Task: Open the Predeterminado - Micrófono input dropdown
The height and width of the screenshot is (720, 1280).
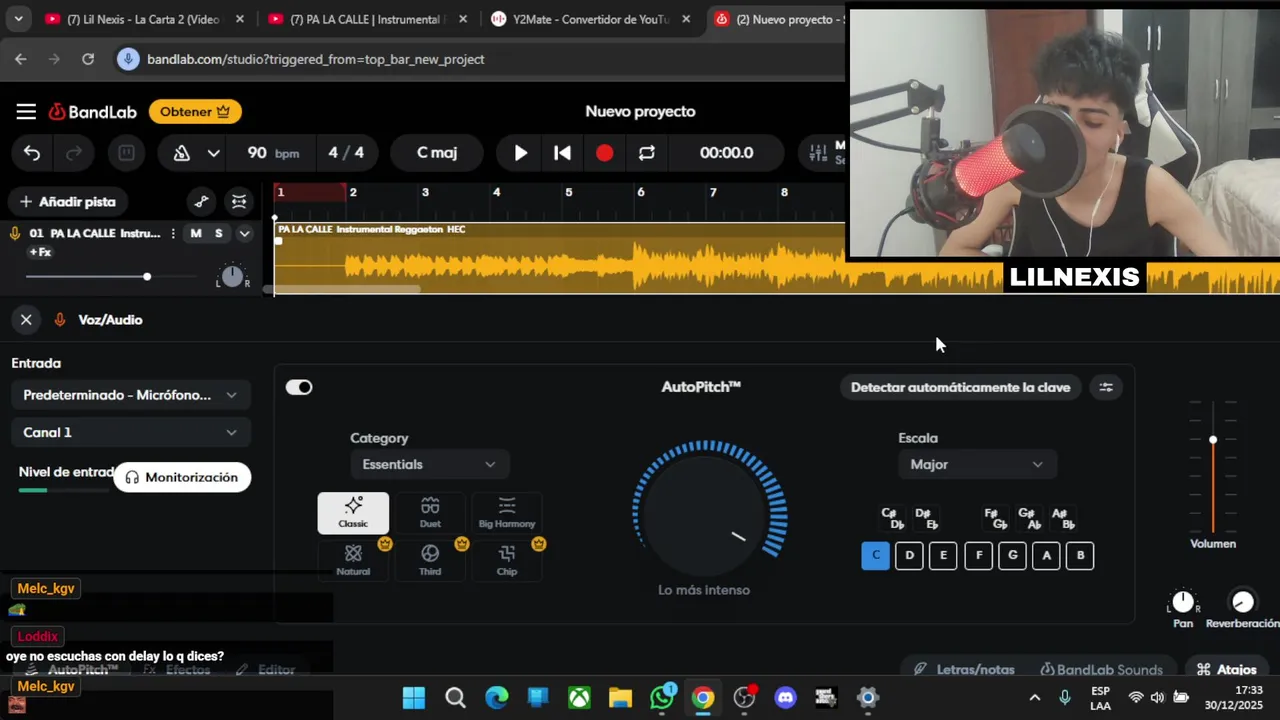Action: point(130,395)
